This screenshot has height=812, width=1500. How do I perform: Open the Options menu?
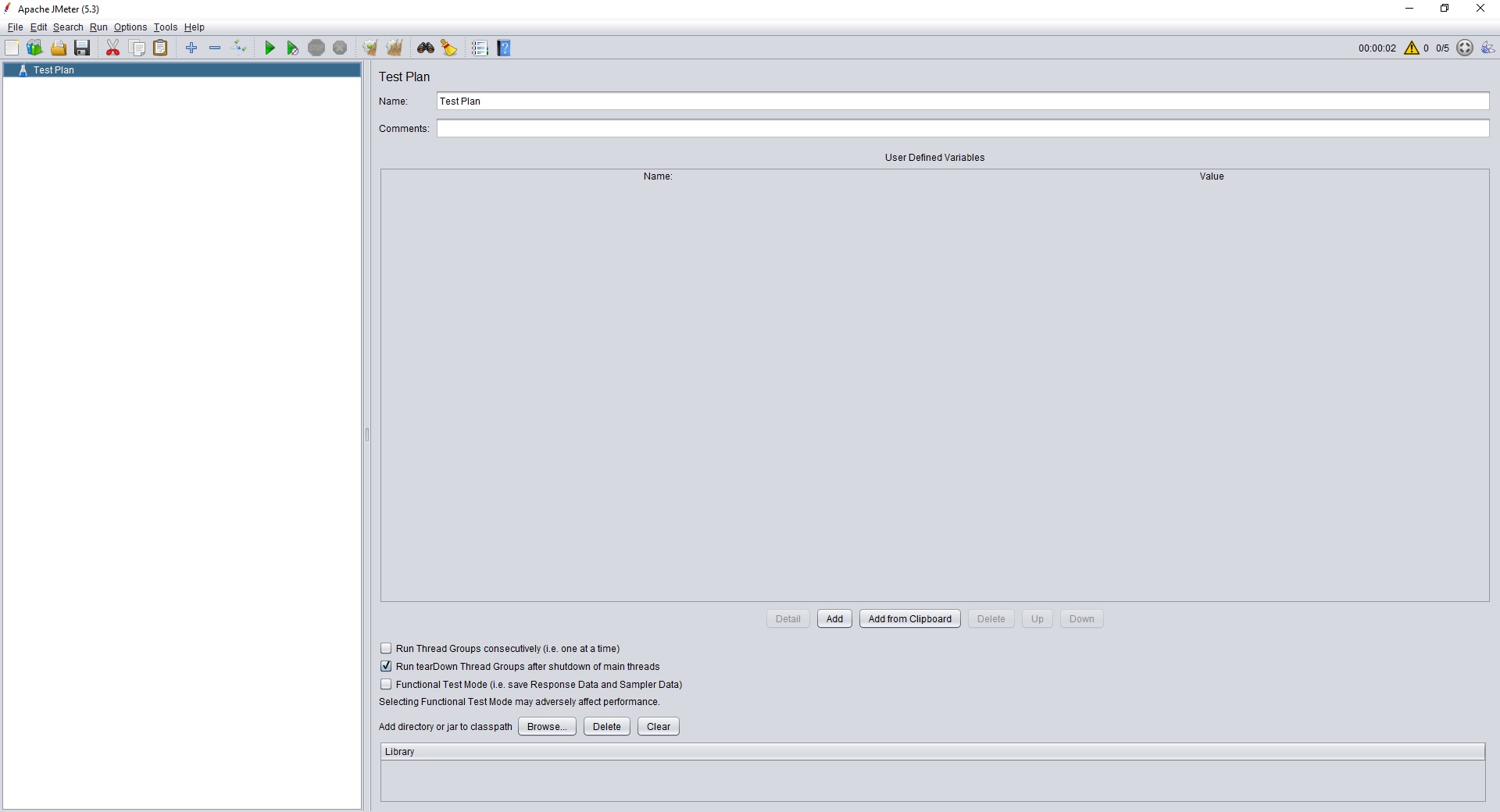click(130, 27)
